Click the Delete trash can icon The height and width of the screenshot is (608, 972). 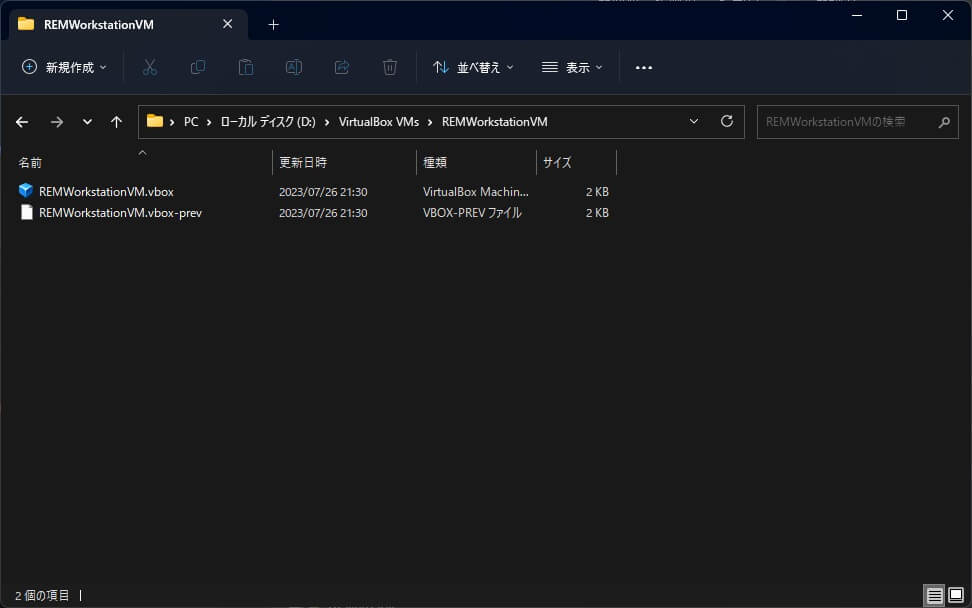pos(390,67)
